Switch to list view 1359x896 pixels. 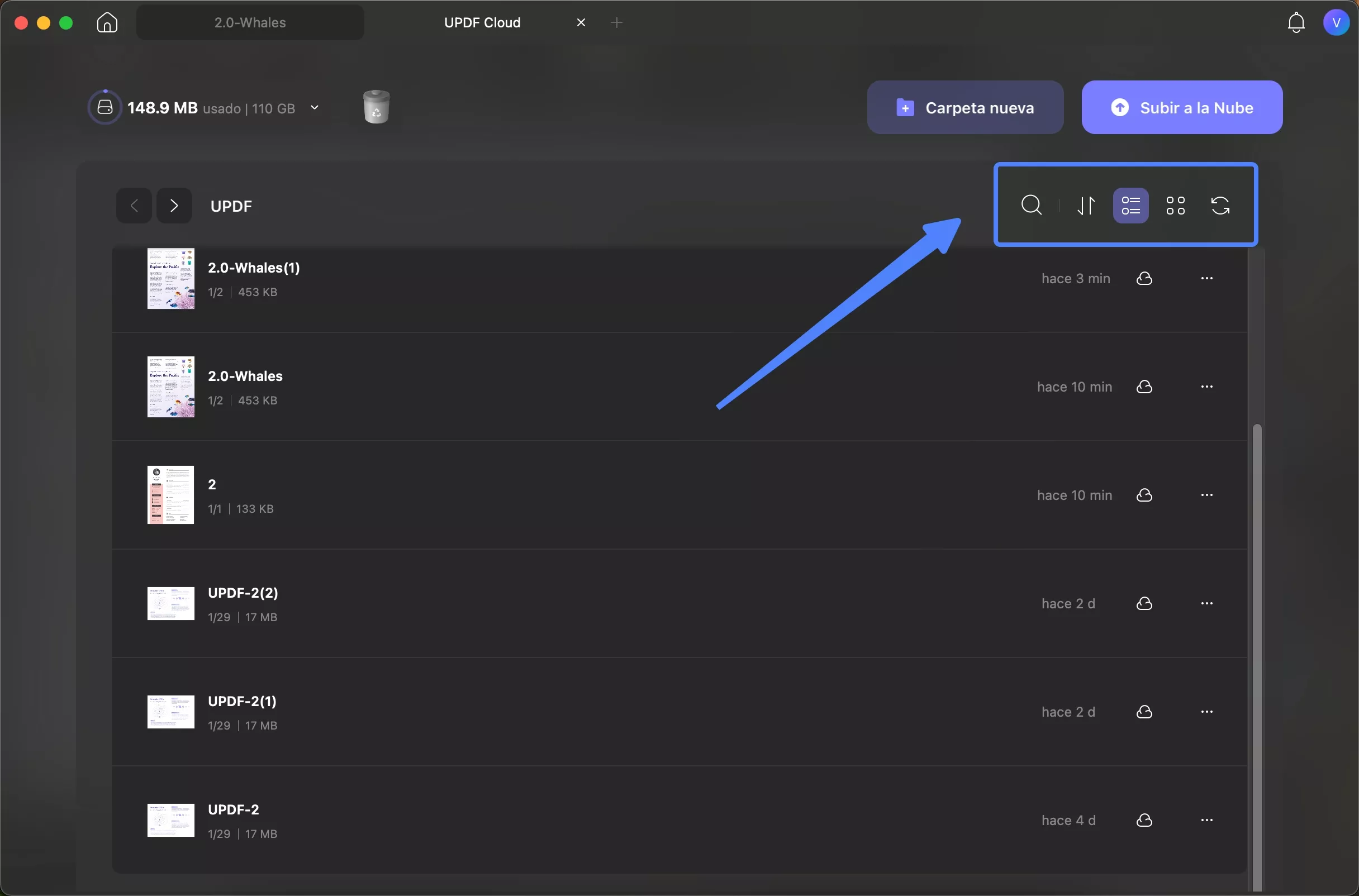pos(1130,205)
